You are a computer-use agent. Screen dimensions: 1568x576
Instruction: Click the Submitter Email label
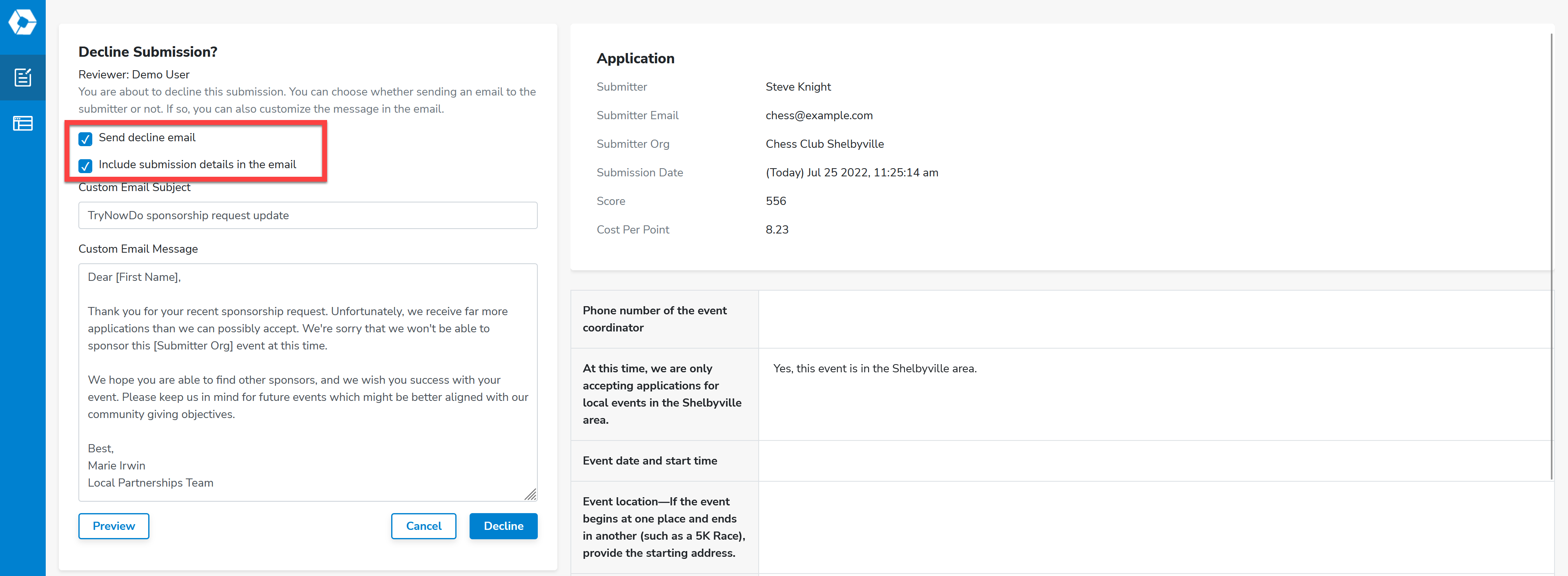tap(637, 116)
